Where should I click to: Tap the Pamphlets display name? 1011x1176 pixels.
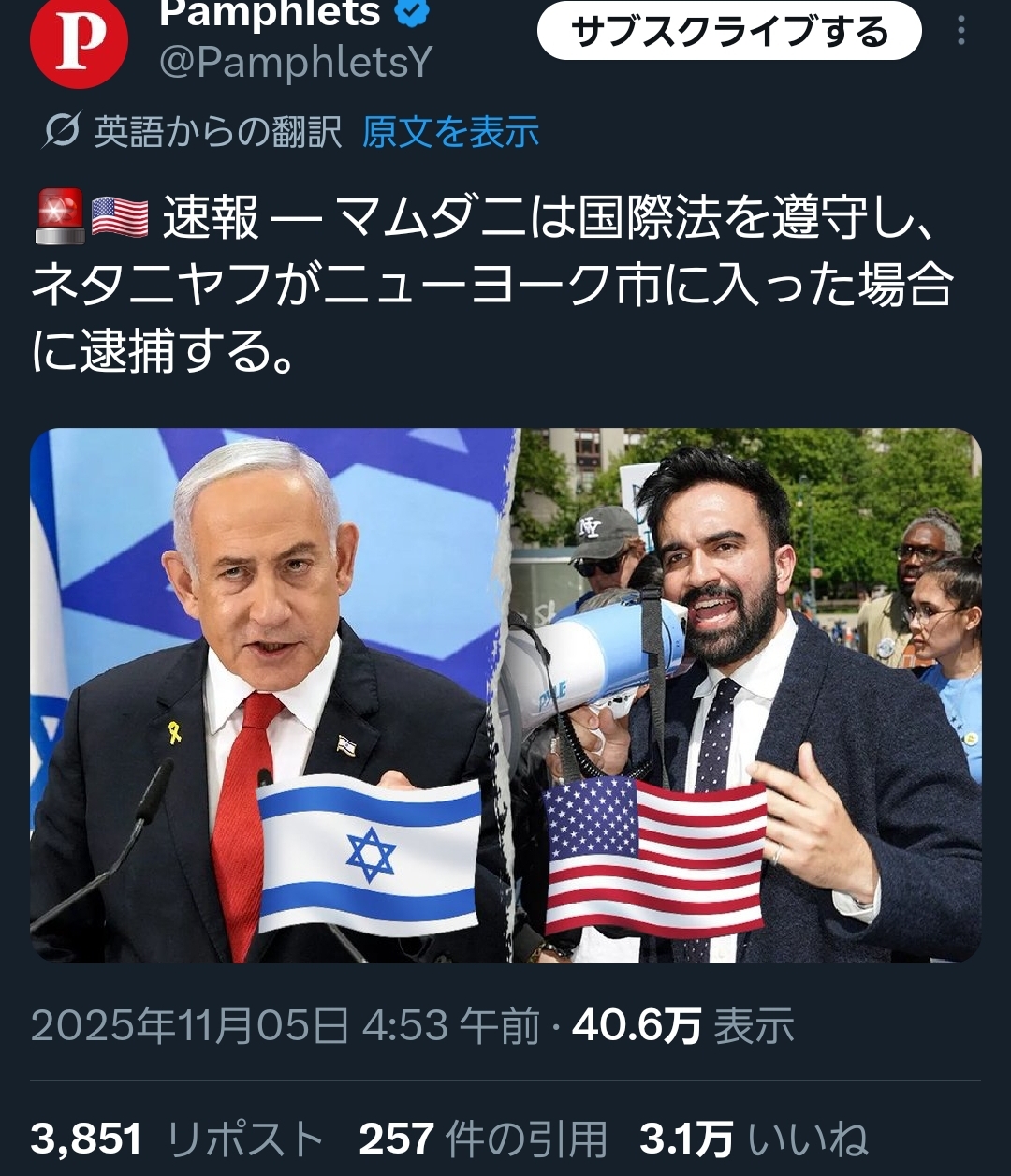pyautogui.click(x=271, y=13)
